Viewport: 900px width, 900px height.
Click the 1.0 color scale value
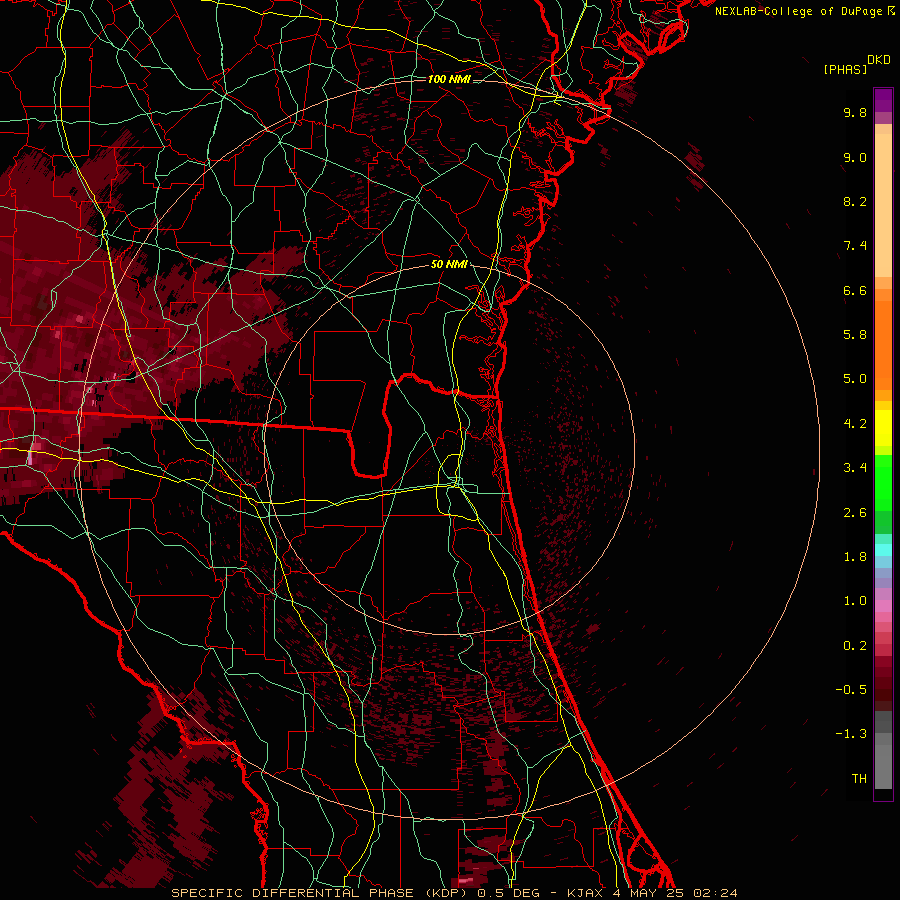pos(855,601)
